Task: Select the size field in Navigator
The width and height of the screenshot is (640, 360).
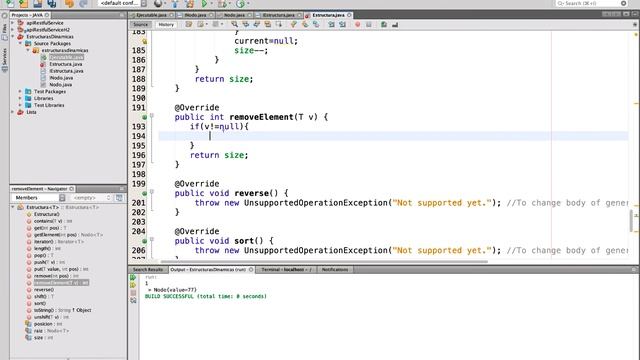Action: [x=44, y=338]
